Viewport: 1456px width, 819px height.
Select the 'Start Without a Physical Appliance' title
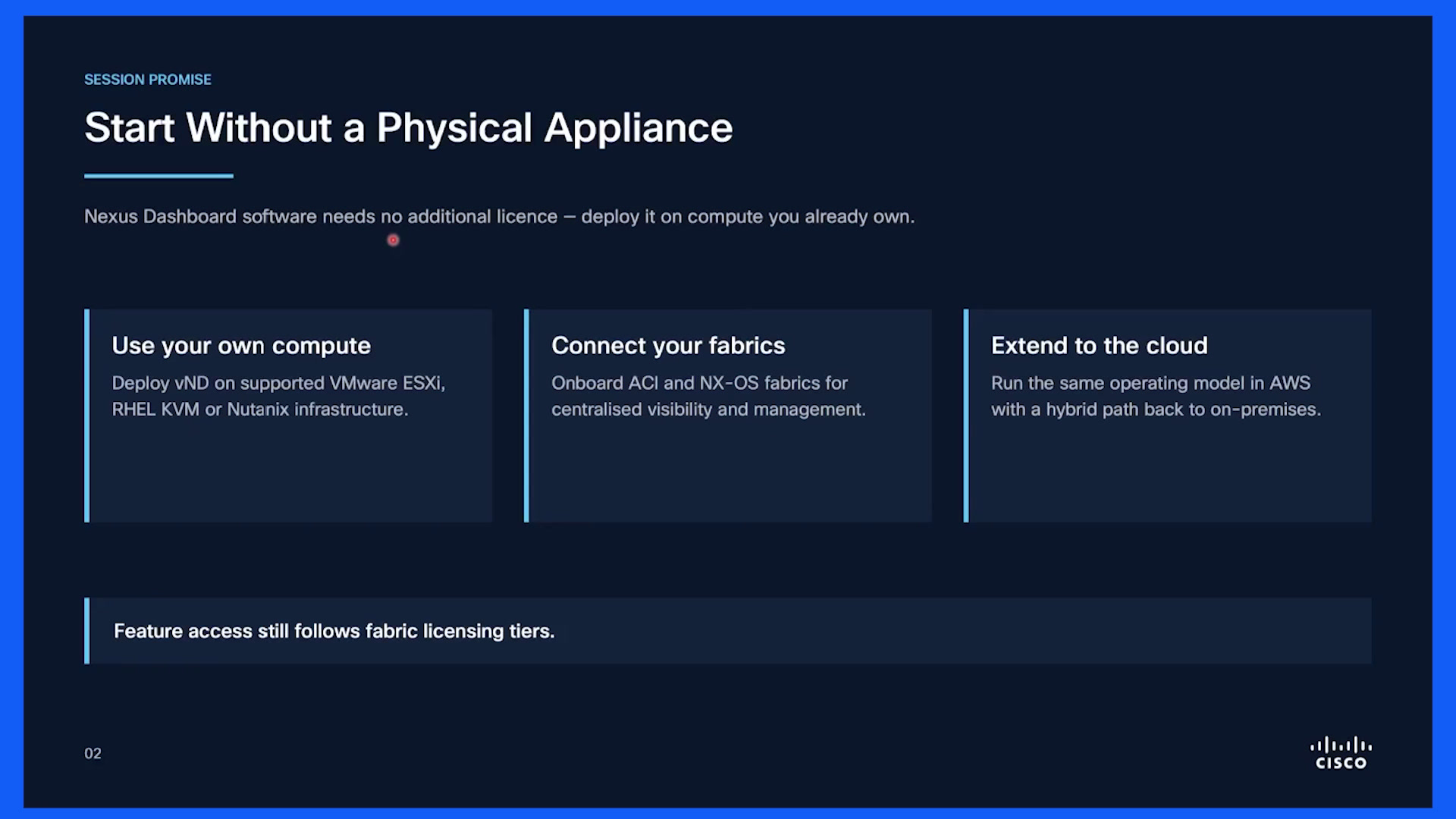(409, 127)
